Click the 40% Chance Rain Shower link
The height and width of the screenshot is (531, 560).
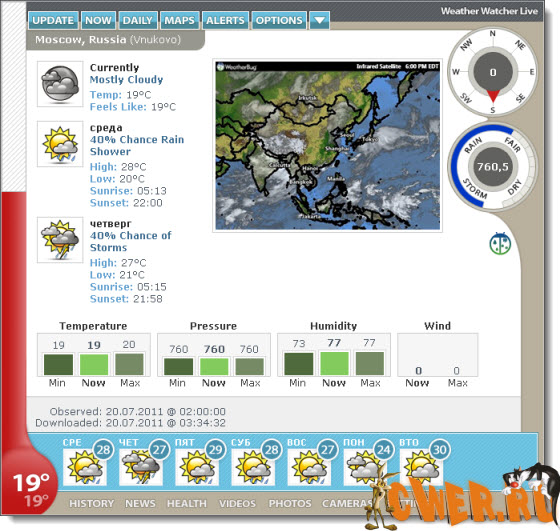pyautogui.click(x=137, y=145)
